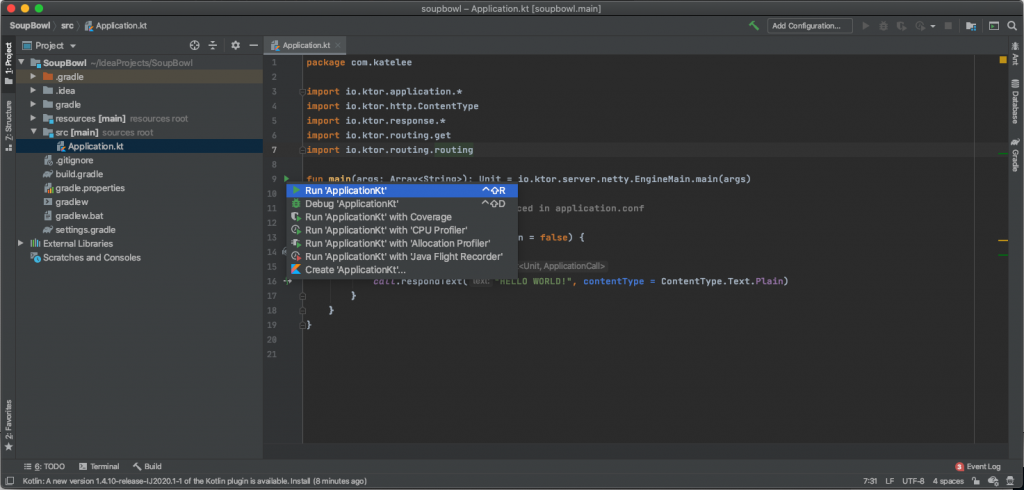
Task: Choose Debug 'ApplicationKt' menu item
Action: tap(402, 204)
